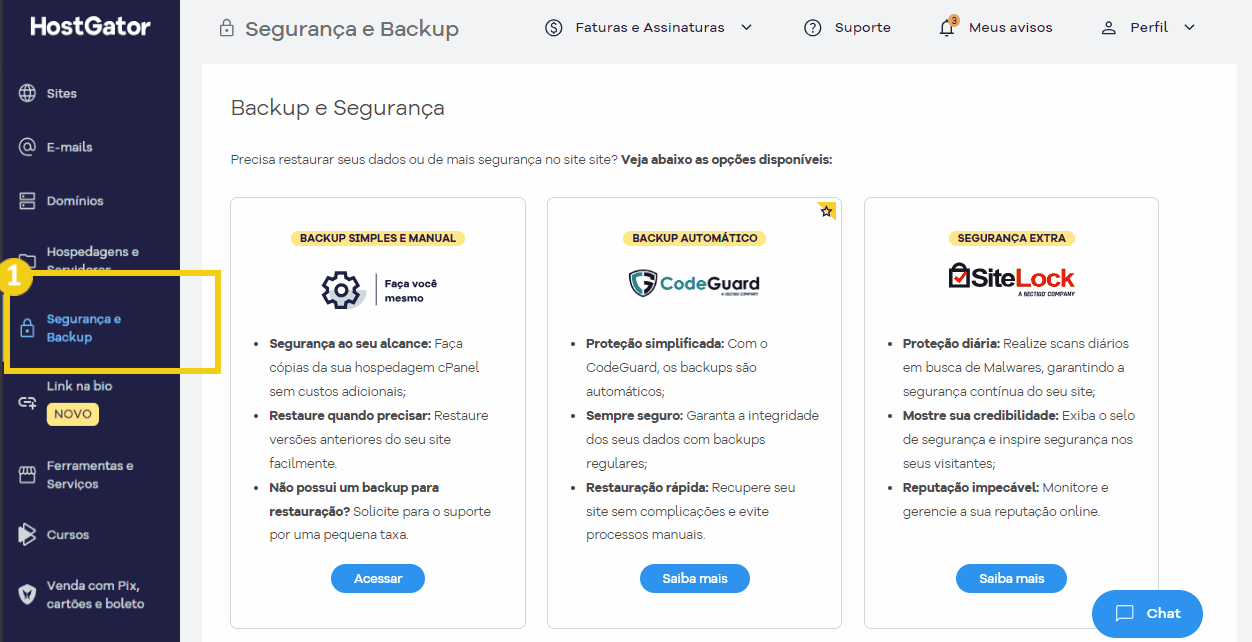Click the play icon beside Cursos
Screen dimensions: 1252x642
[27, 535]
